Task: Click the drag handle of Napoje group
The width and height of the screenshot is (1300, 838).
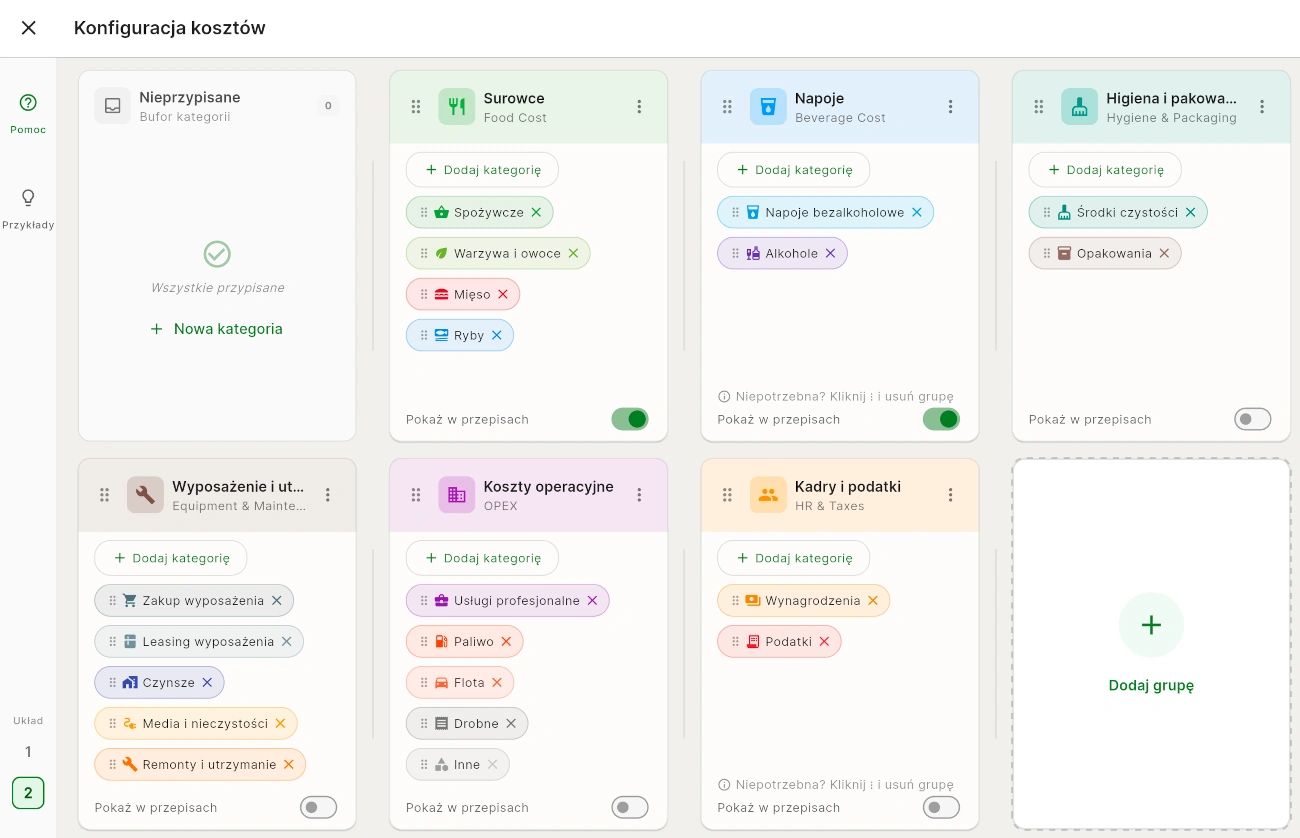Action: coord(727,107)
